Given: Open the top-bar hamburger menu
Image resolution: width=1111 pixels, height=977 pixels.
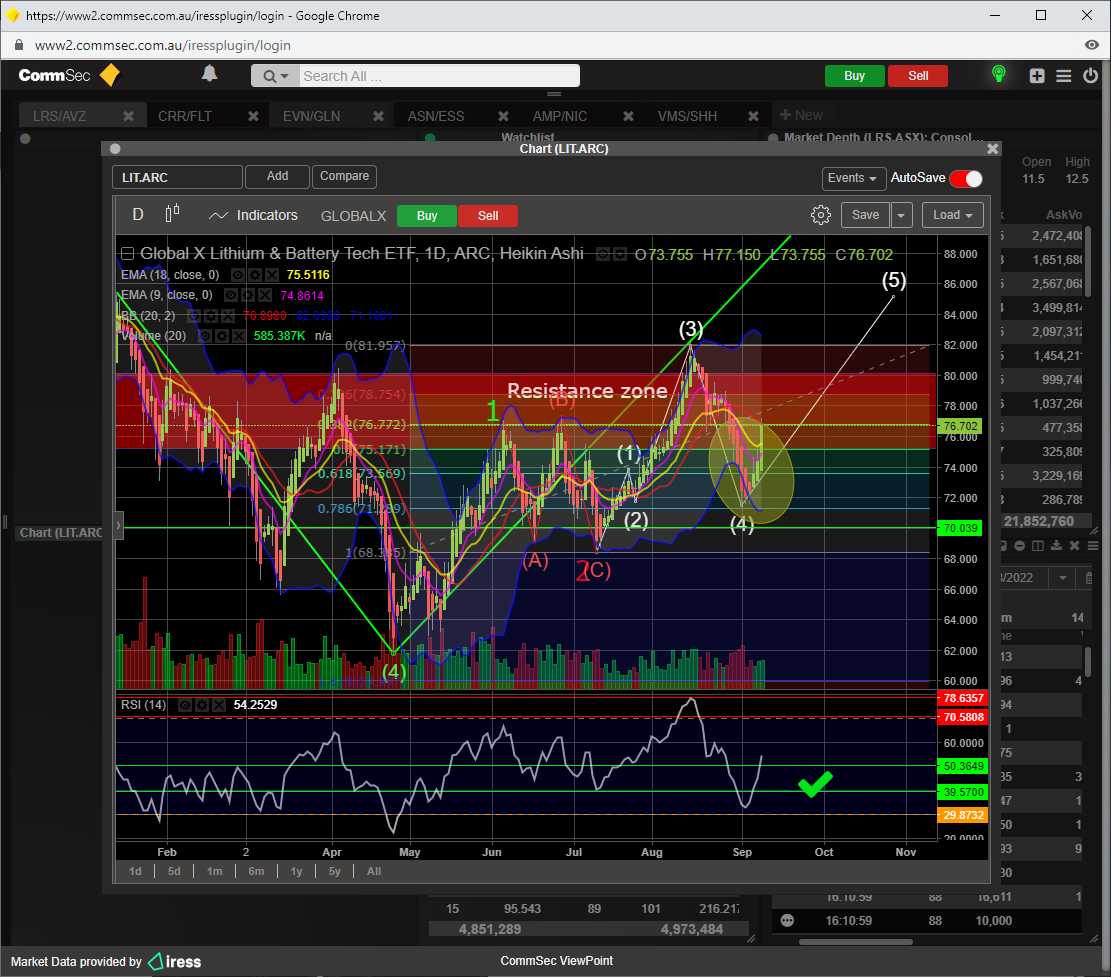Looking at the screenshot, I should (x=1064, y=76).
